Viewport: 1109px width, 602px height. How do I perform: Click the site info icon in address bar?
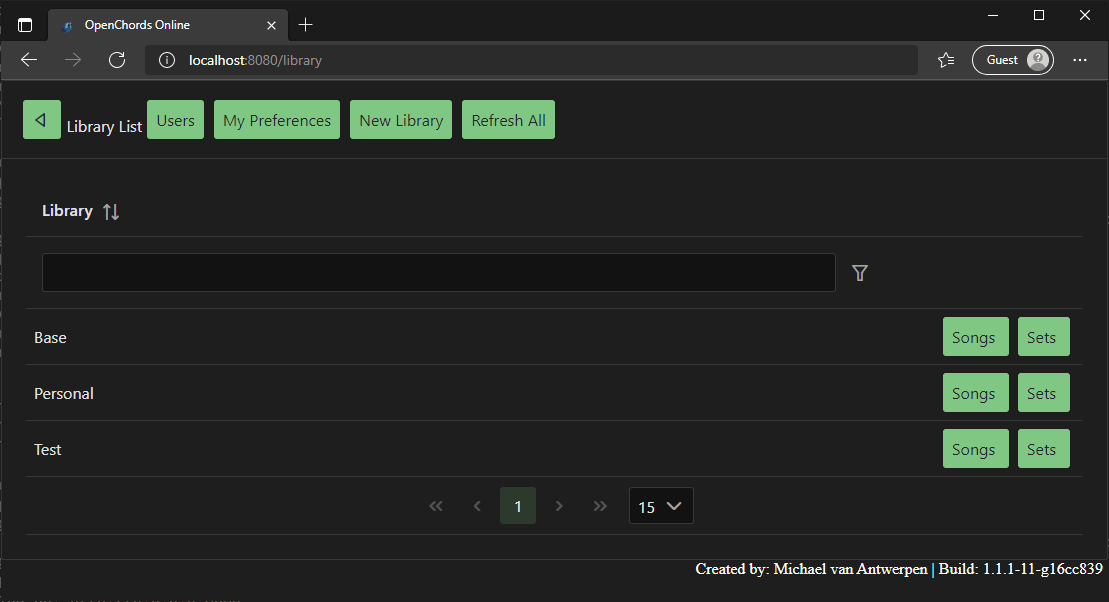(x=165, y=60)
